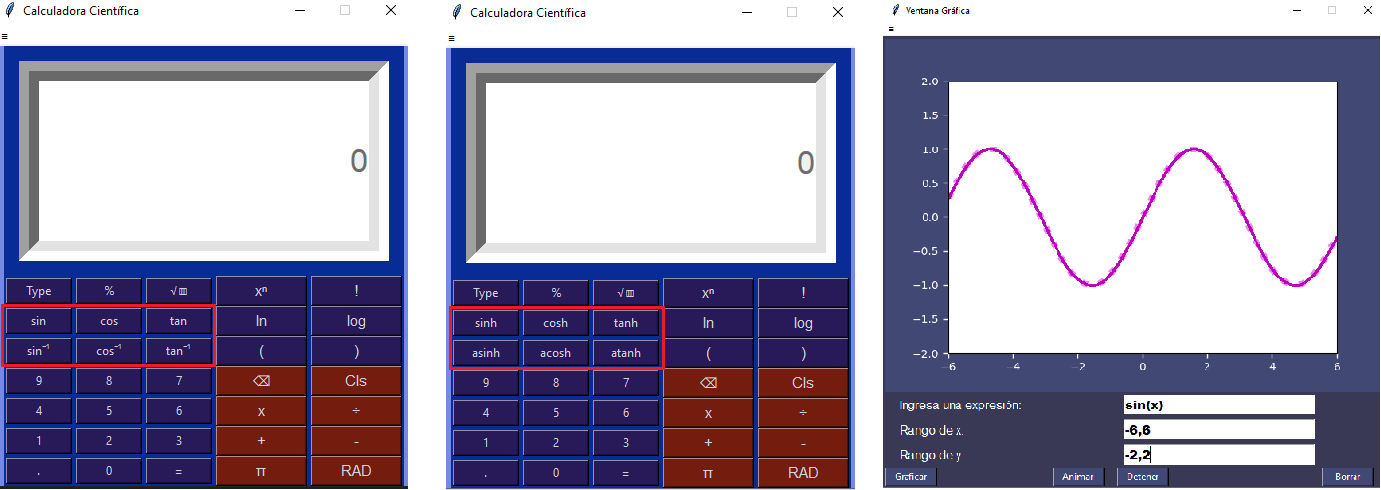Click the atanh button
Image resolution: width=1381 pixels, height=490 pixels.
click(x=626, y=353)
